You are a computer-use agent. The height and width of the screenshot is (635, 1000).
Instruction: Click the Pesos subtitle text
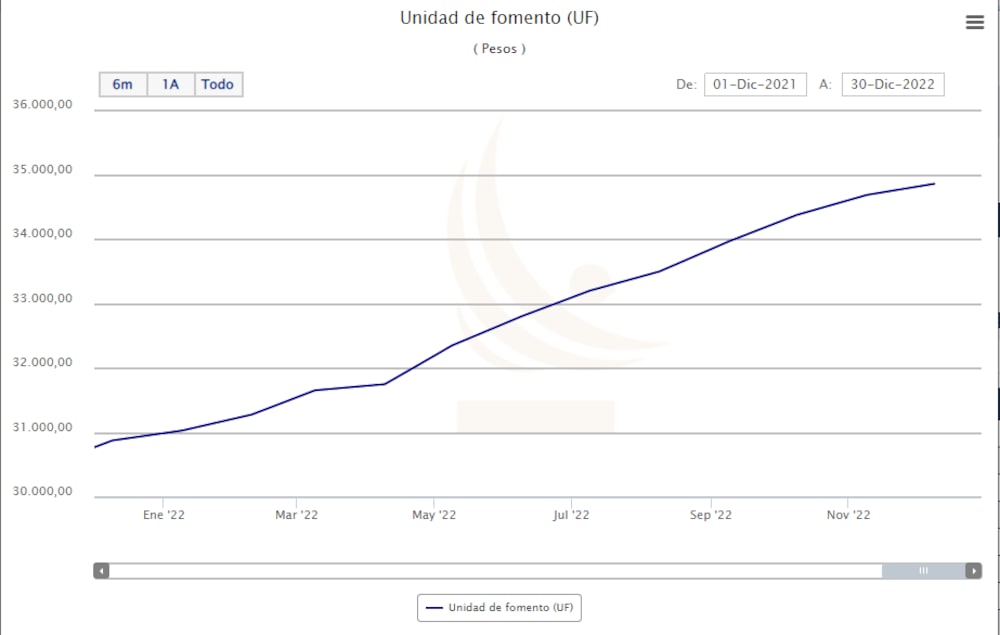[x=499, y=49]
